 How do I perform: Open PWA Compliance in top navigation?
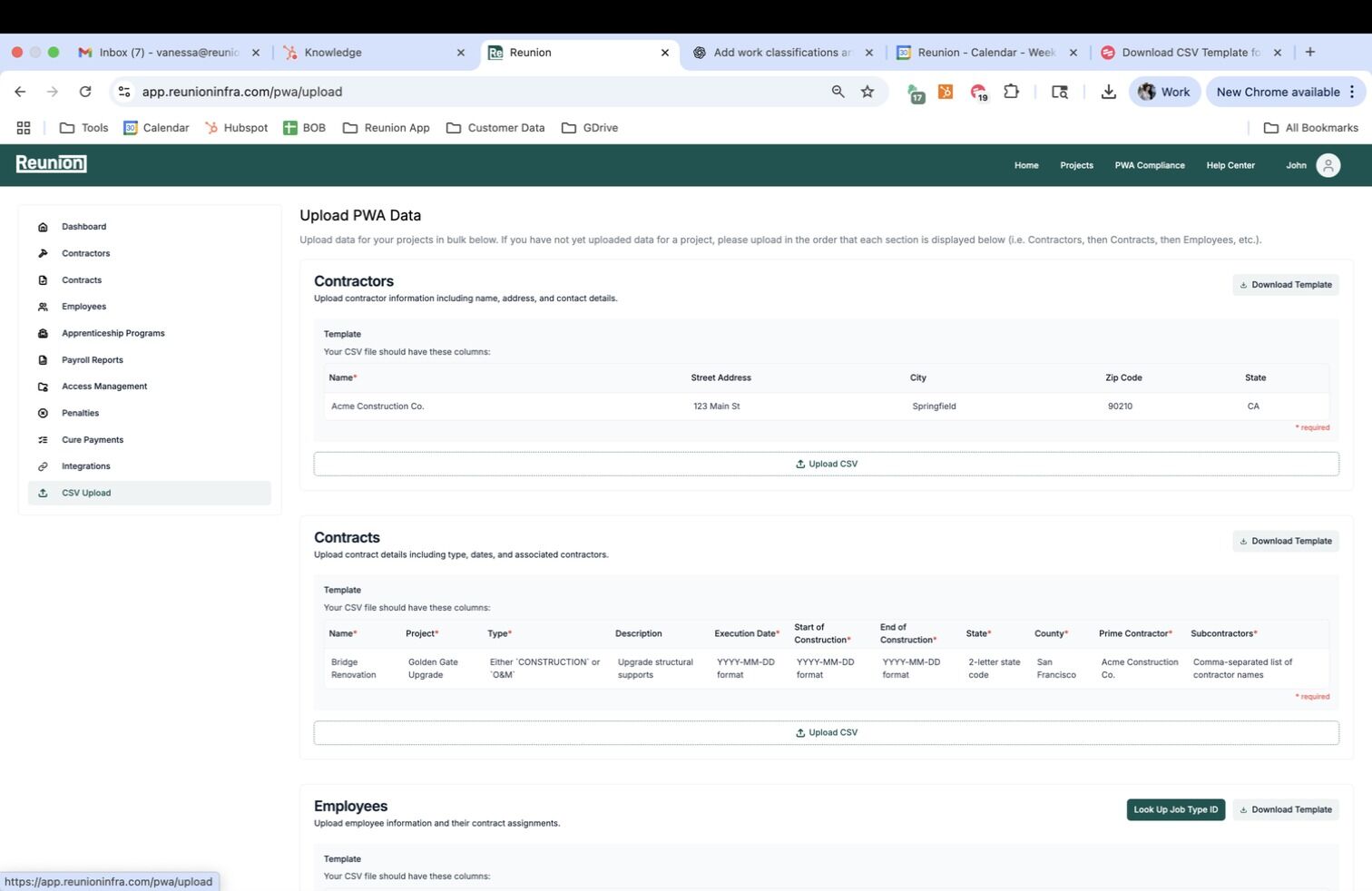tap(1149, 165)
